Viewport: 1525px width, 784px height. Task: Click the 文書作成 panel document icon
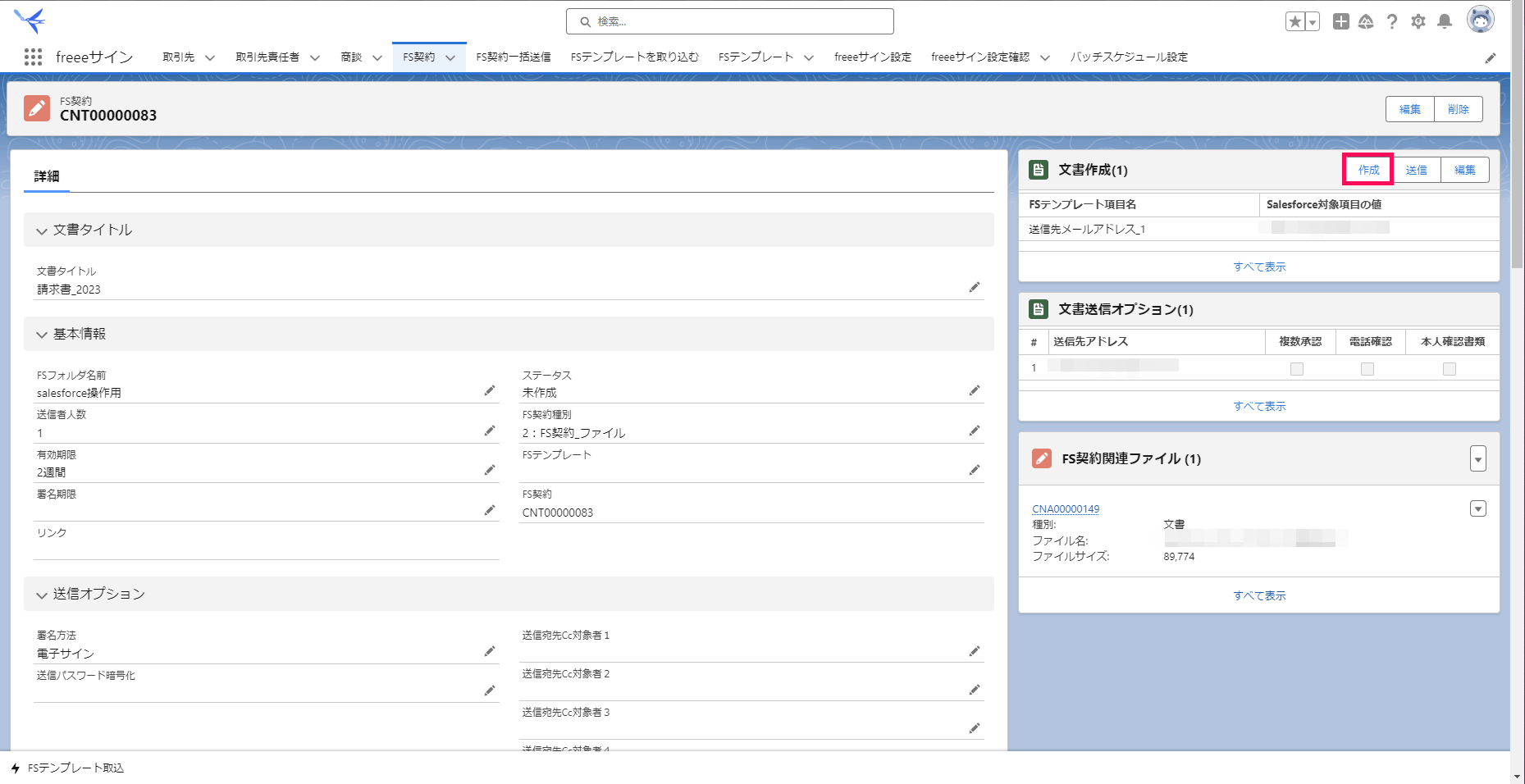tap(1039, 170)
